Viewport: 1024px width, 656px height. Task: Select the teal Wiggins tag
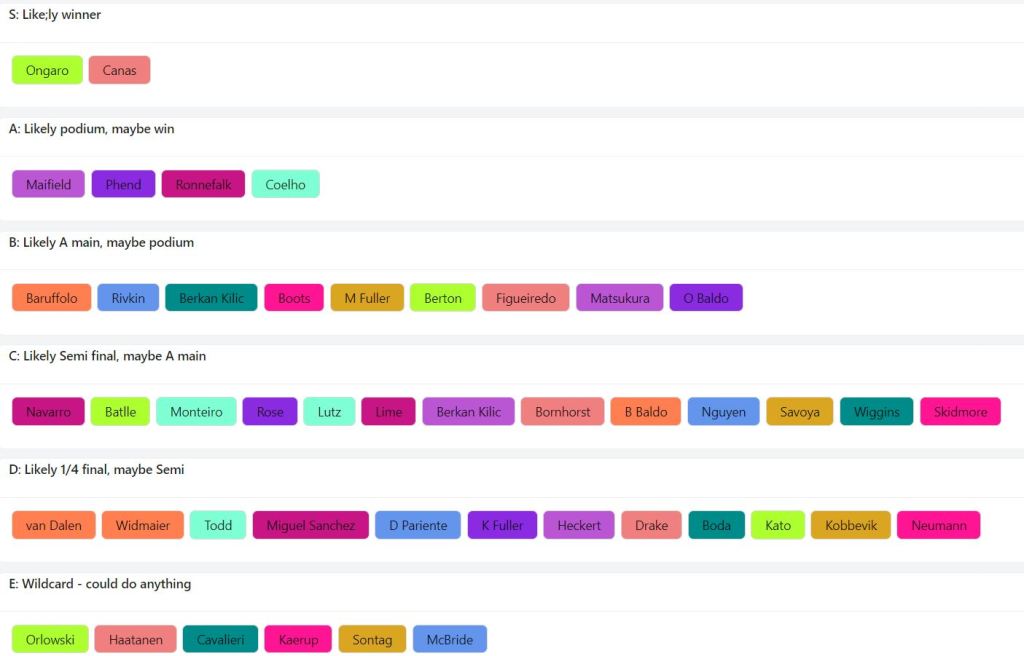(x=876, y=412)
